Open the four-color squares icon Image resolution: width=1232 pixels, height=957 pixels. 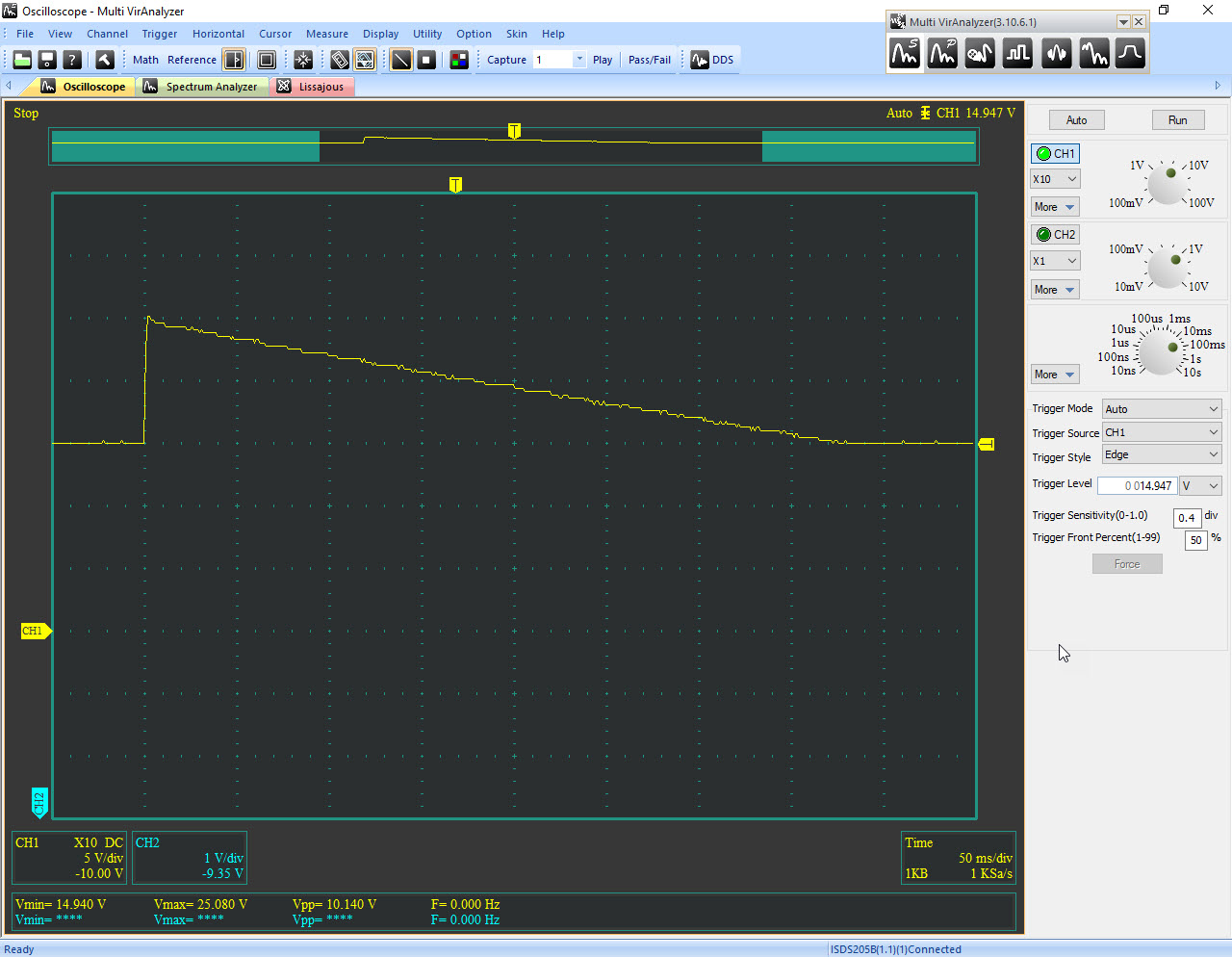pos(459,60)
